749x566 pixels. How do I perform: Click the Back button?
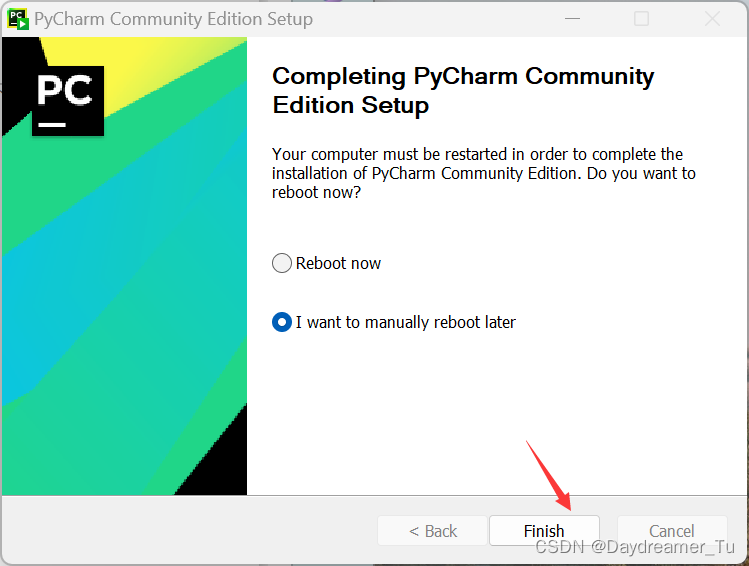point(432,530)
